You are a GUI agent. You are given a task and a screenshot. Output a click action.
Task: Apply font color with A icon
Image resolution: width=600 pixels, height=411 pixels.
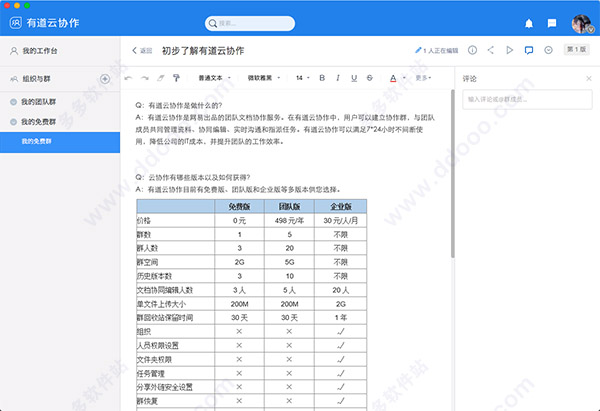click(x=393, y=78)
